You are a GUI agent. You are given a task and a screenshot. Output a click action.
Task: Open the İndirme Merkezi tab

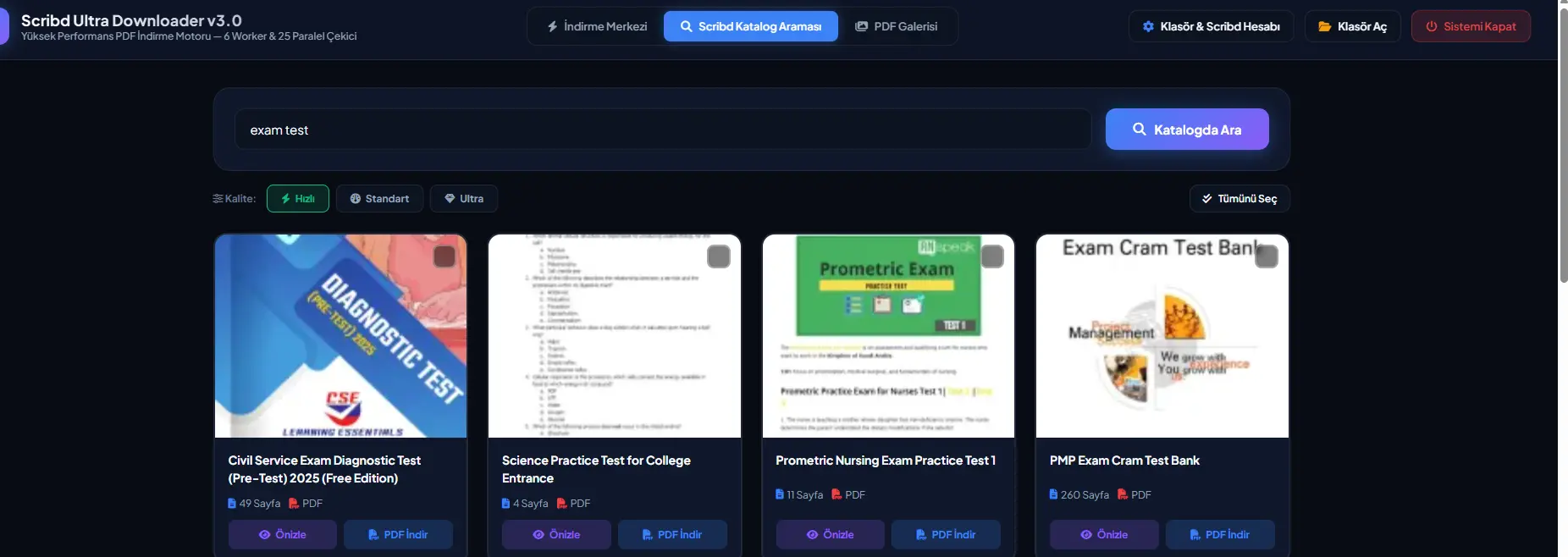pyautogui.click(x=597, y=26)
